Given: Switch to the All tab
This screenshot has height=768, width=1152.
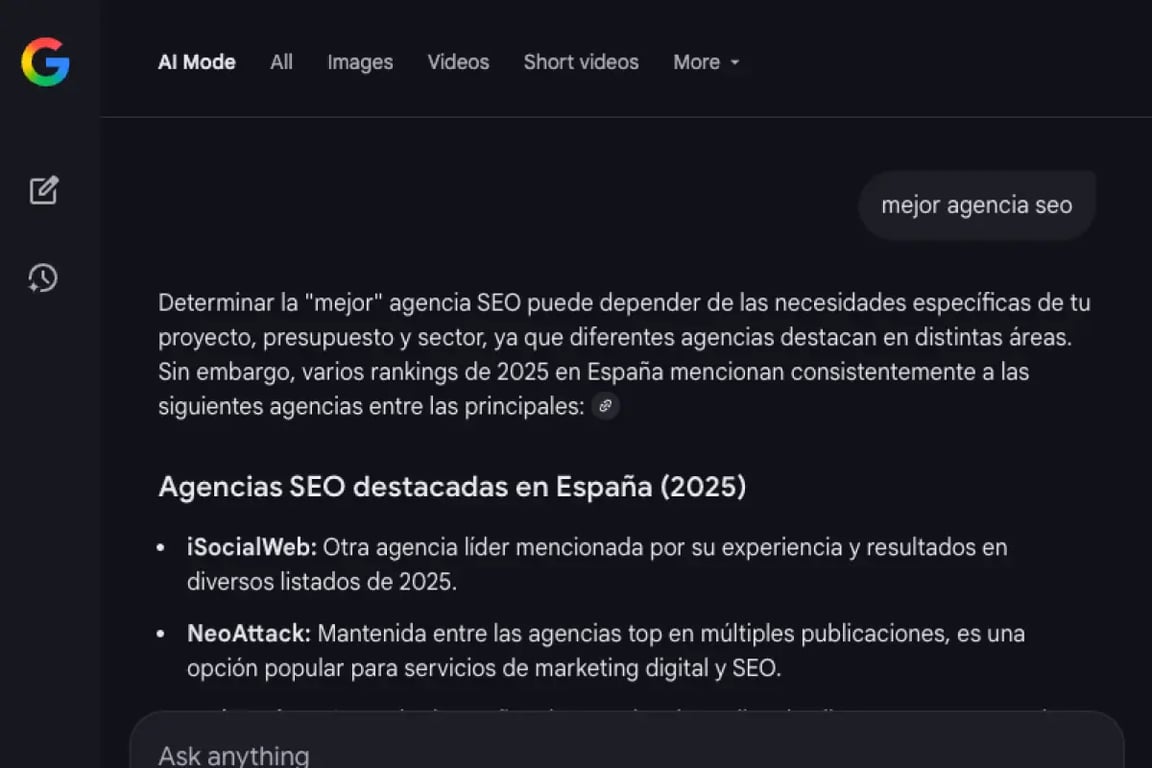Looking at the screenshot, I should 281,62.
